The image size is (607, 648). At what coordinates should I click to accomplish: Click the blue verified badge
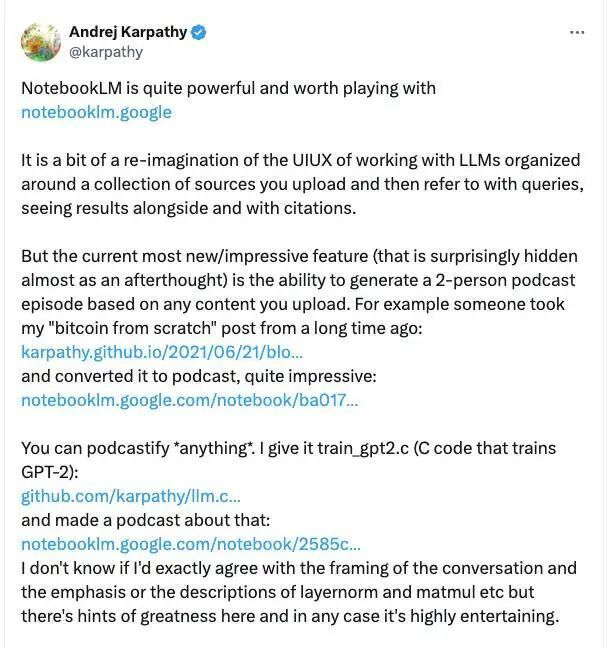tap(199, 32)
